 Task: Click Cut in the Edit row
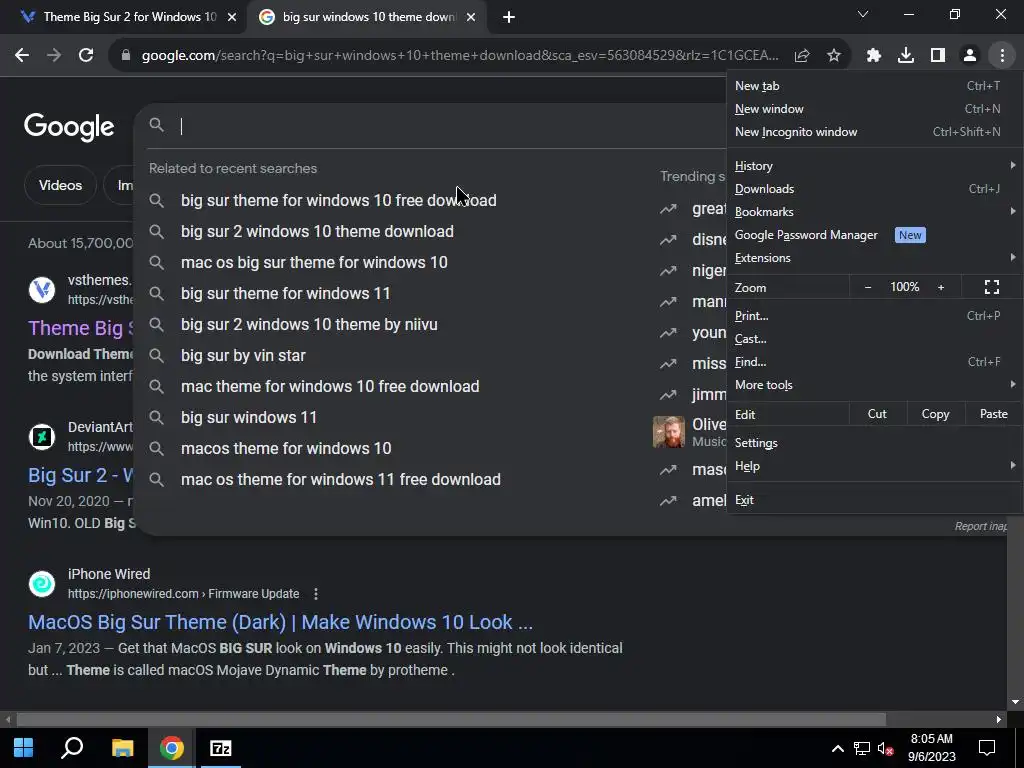(877, 414)
